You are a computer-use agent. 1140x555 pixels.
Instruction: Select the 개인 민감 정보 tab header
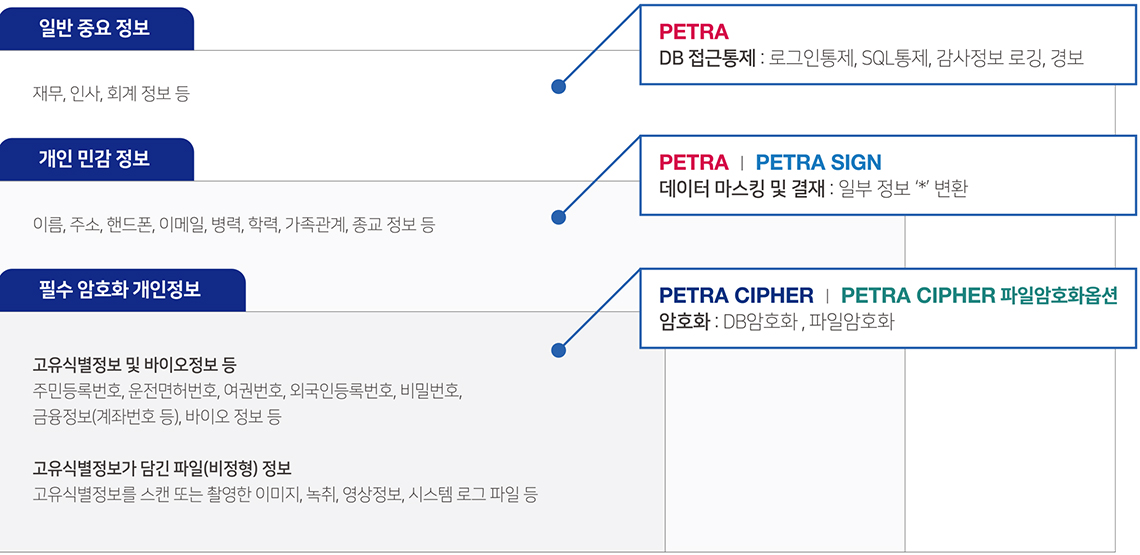(x=97, y=159)
